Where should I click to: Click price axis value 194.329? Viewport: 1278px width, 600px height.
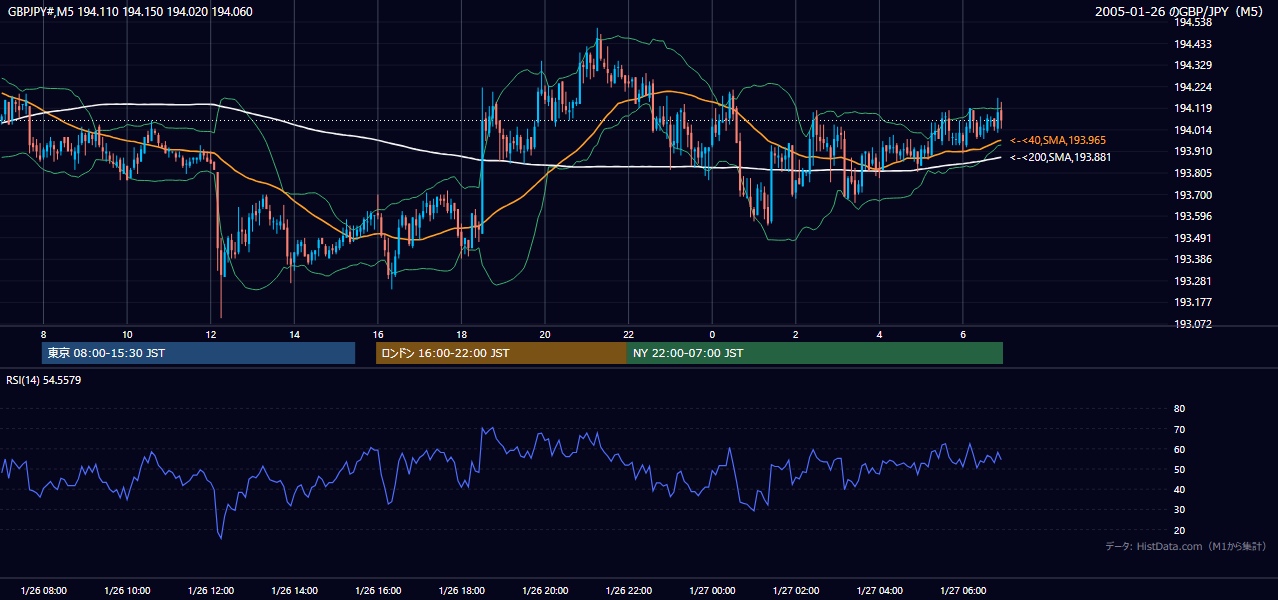(x=1193, y=65)
